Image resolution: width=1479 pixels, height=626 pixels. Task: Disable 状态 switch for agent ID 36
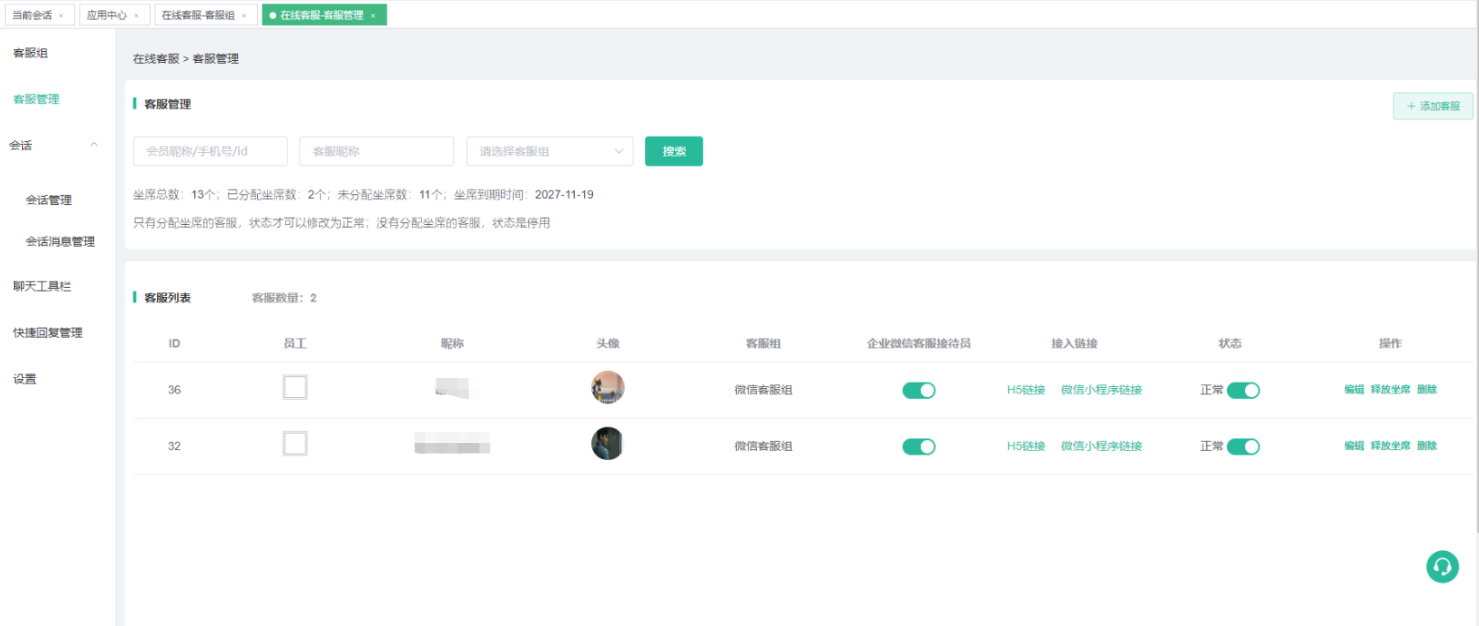point(1243,390)
